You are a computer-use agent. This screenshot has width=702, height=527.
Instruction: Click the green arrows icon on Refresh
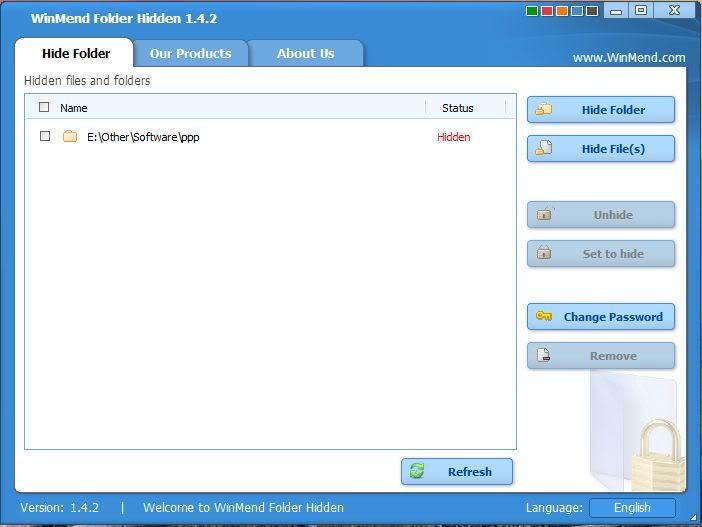[x=418, y=471]
